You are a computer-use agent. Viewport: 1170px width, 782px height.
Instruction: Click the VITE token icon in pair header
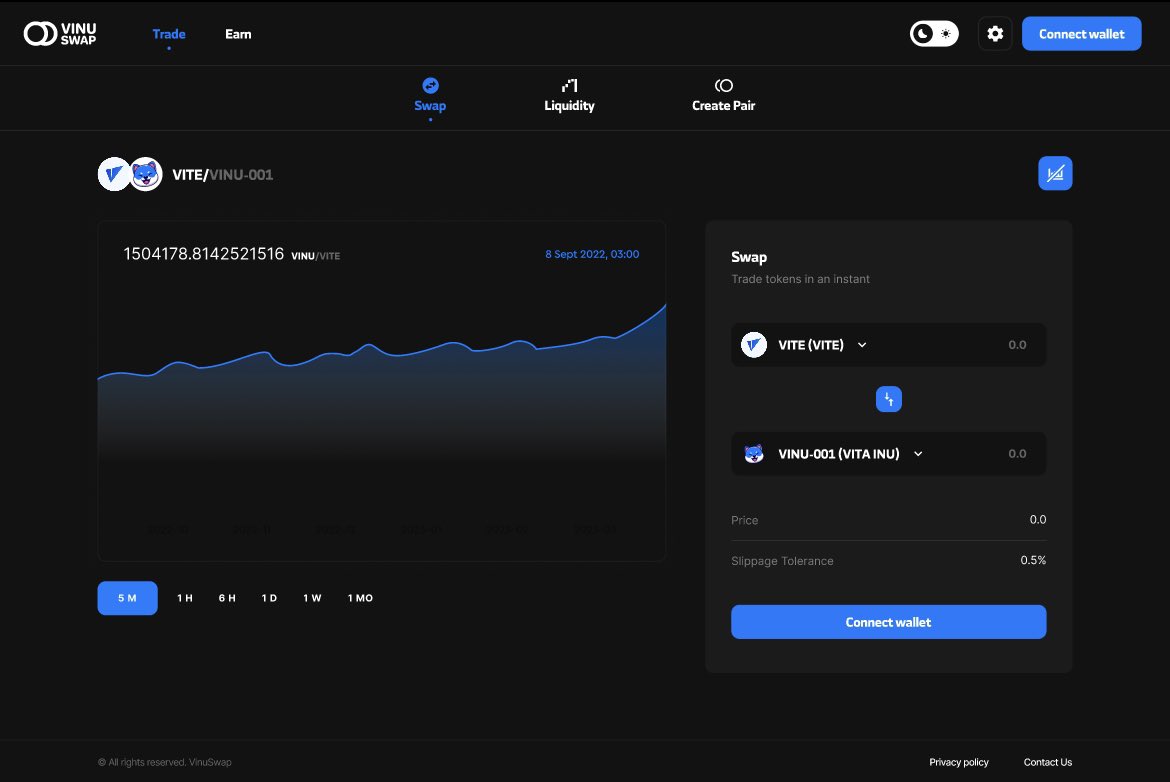[x=113, y=172]
